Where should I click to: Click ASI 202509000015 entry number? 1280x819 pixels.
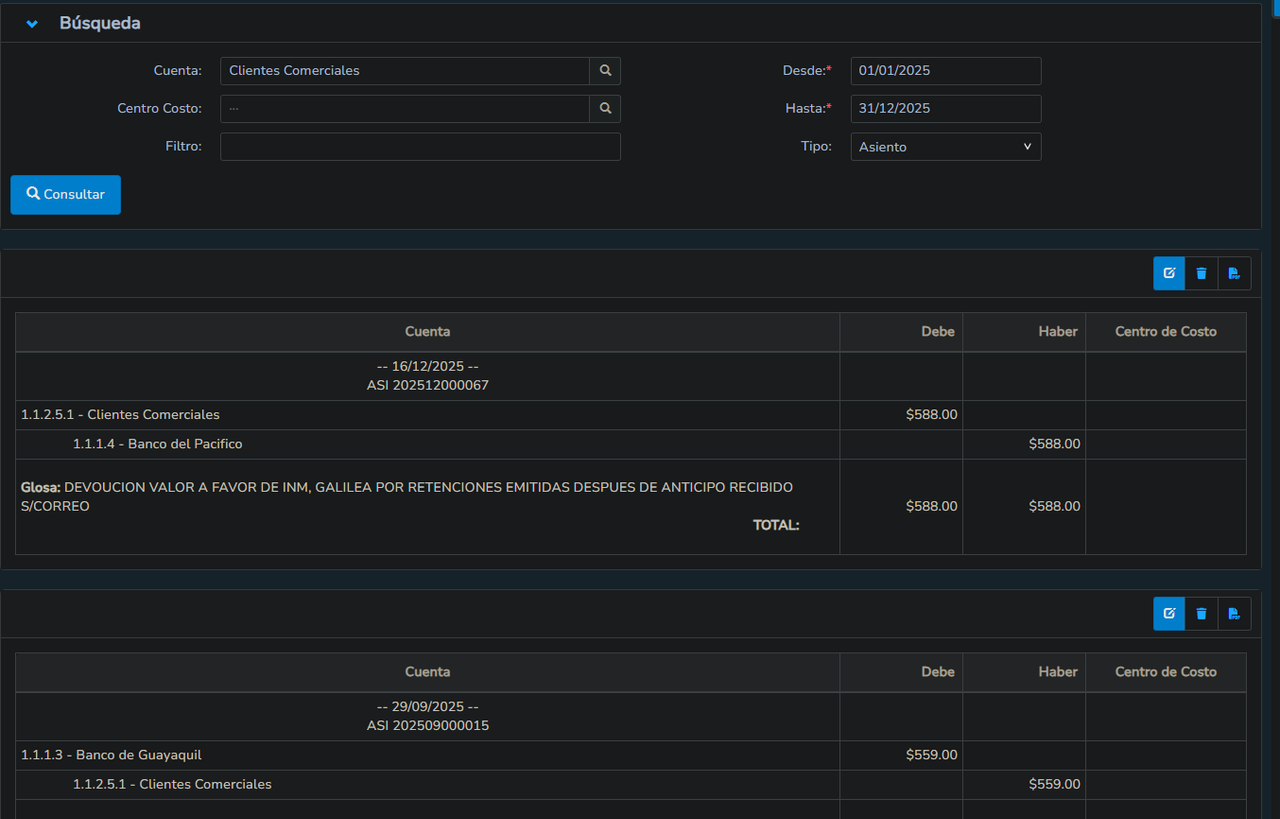[x=428, y=725]
